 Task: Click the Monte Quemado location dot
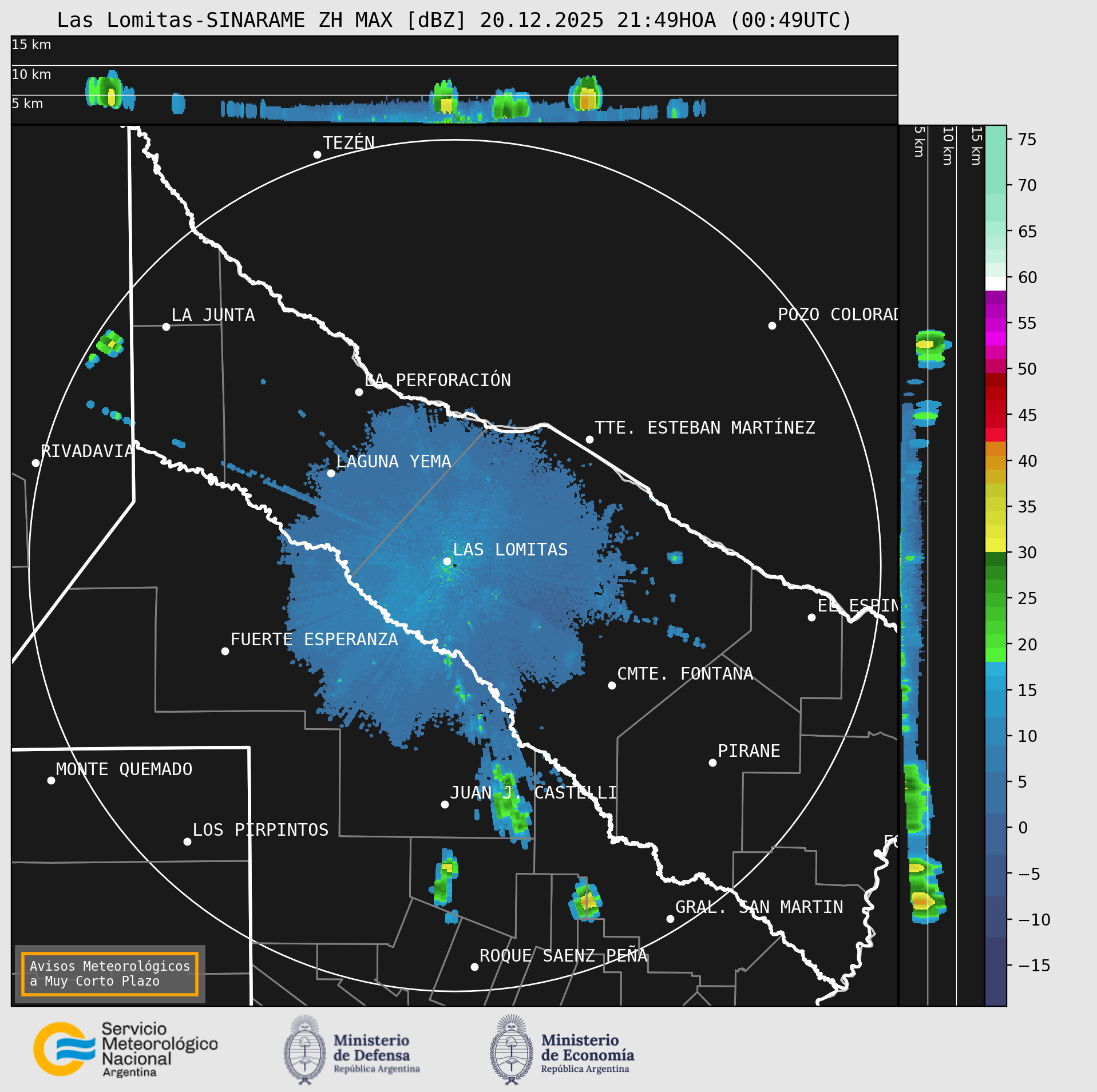click(51, 780)
